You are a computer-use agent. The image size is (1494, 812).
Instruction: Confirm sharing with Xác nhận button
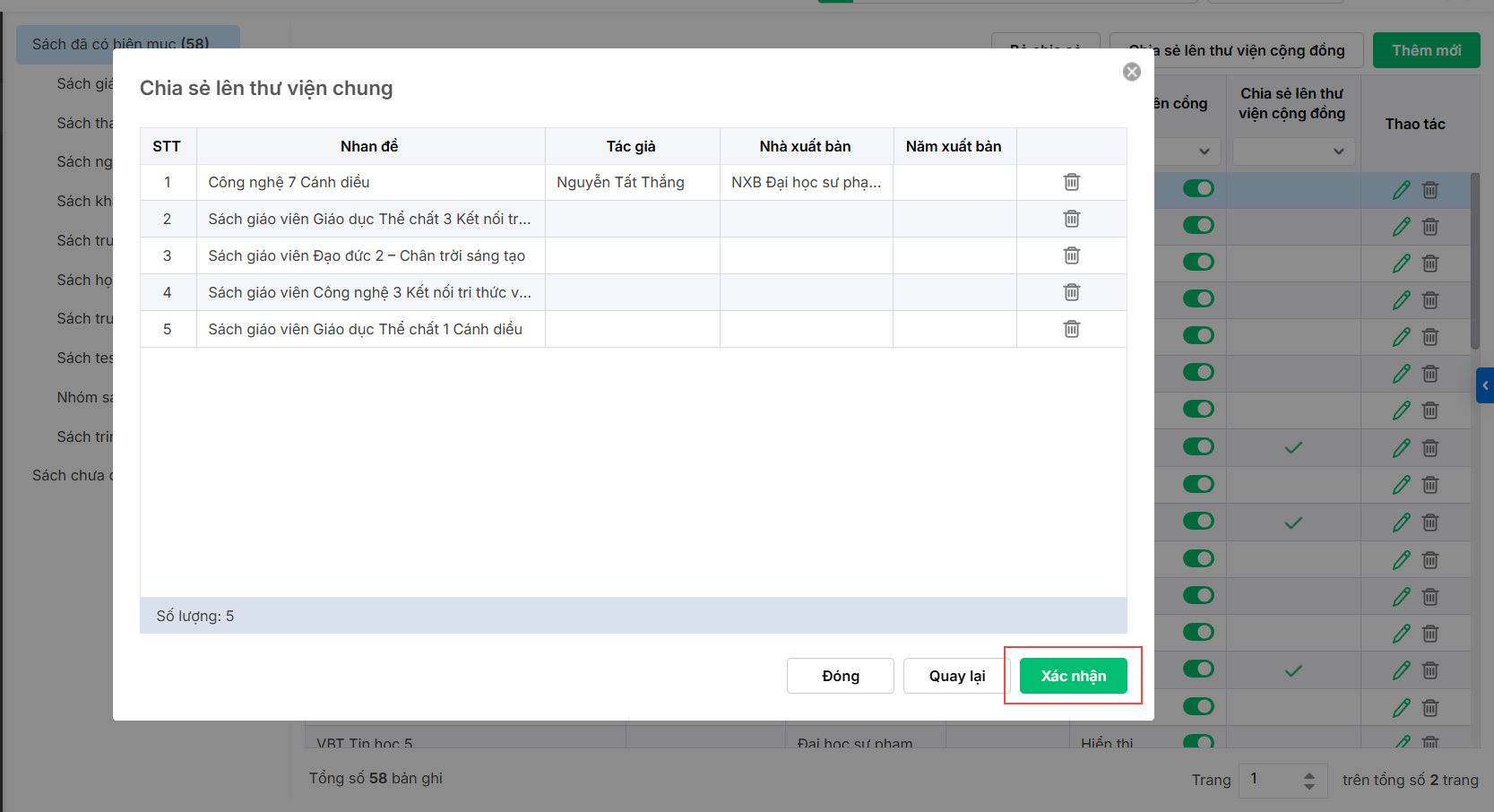click(x=1073, y=676)
